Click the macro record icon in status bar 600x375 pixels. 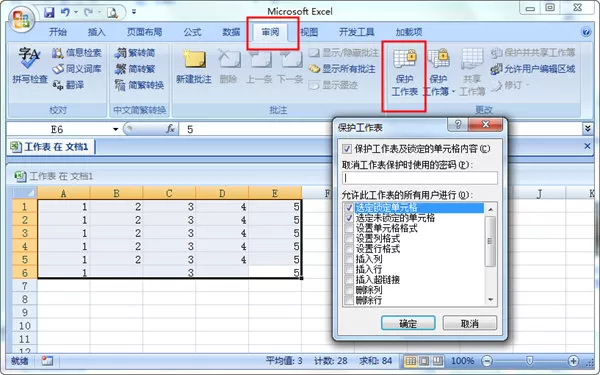click(x=47, y=361)
